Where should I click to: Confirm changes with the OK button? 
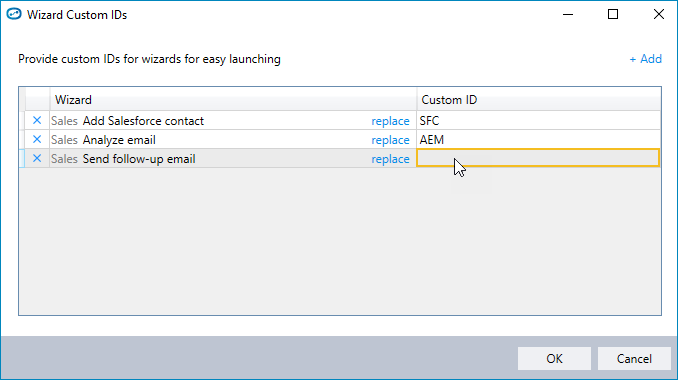click(554, 358)
